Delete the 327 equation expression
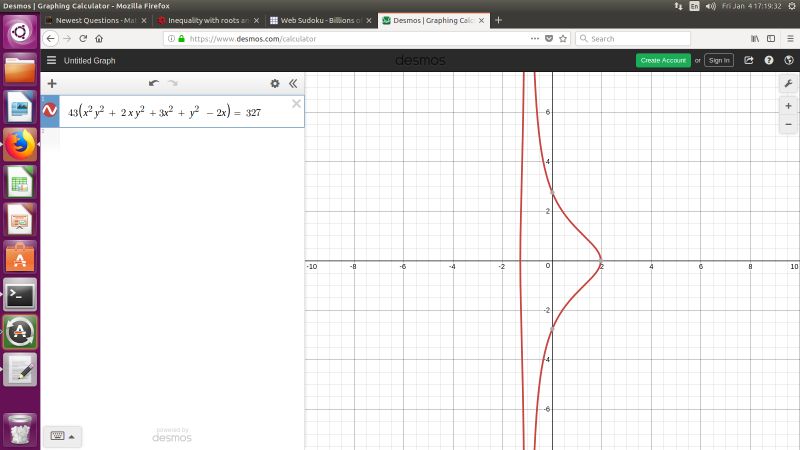The width and height of the screenshot is (800, 450). (x=296, y=104)
